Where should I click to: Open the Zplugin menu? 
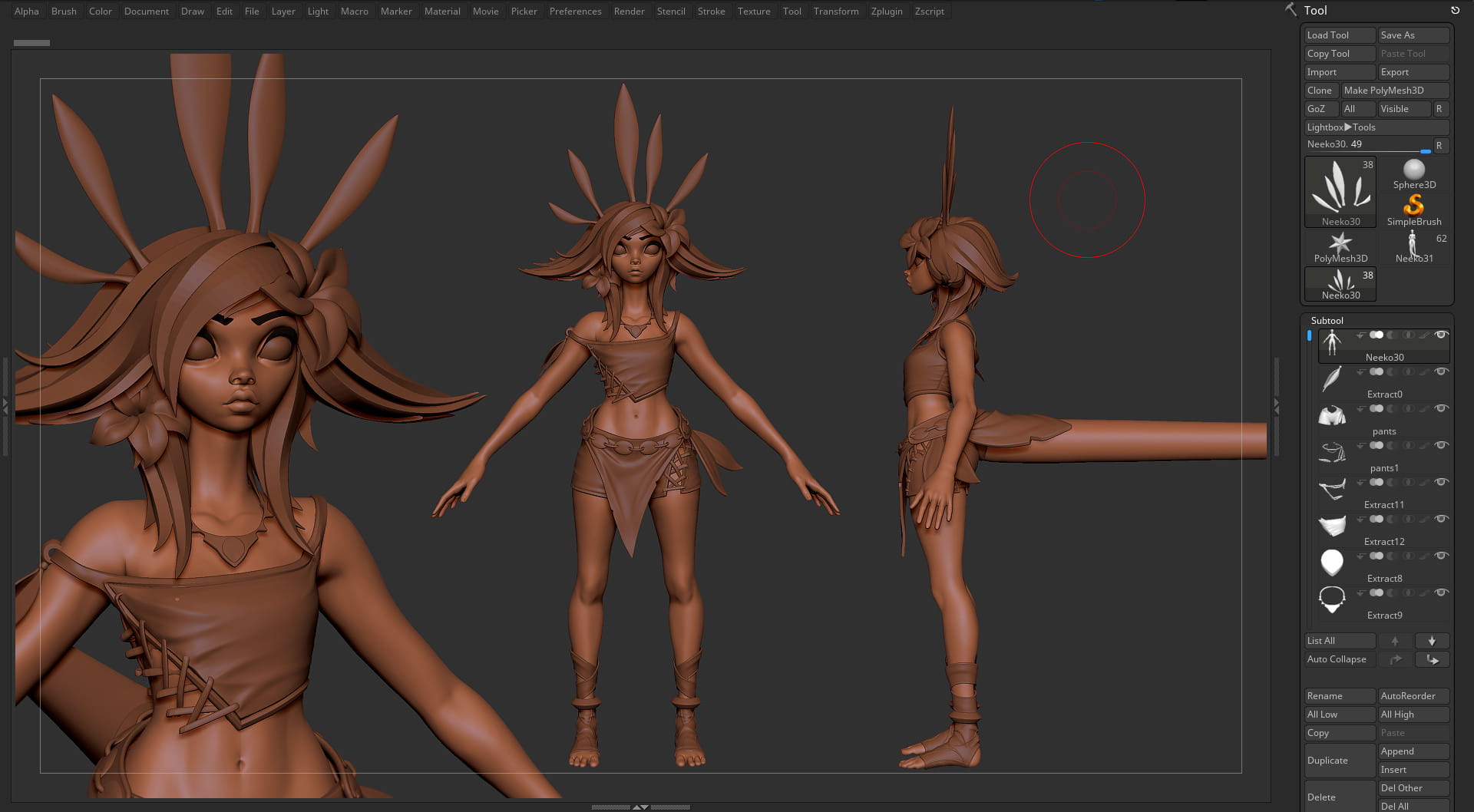[x=887, y=12]
